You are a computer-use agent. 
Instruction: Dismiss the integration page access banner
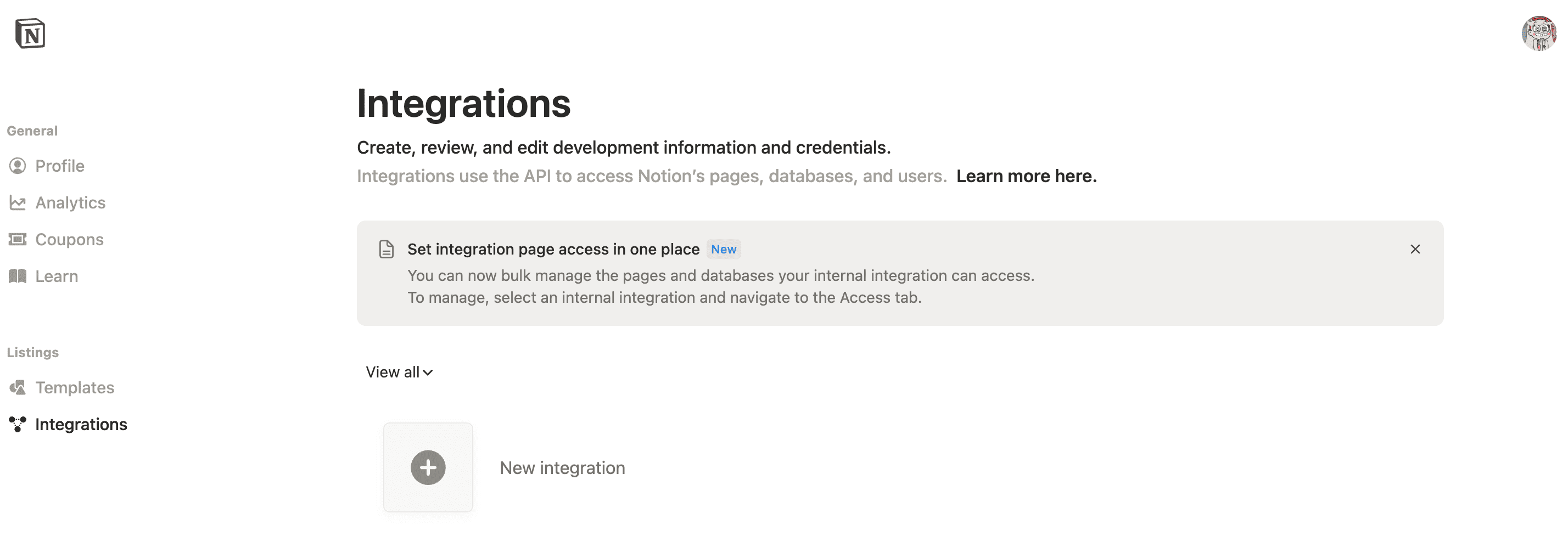1415,250
